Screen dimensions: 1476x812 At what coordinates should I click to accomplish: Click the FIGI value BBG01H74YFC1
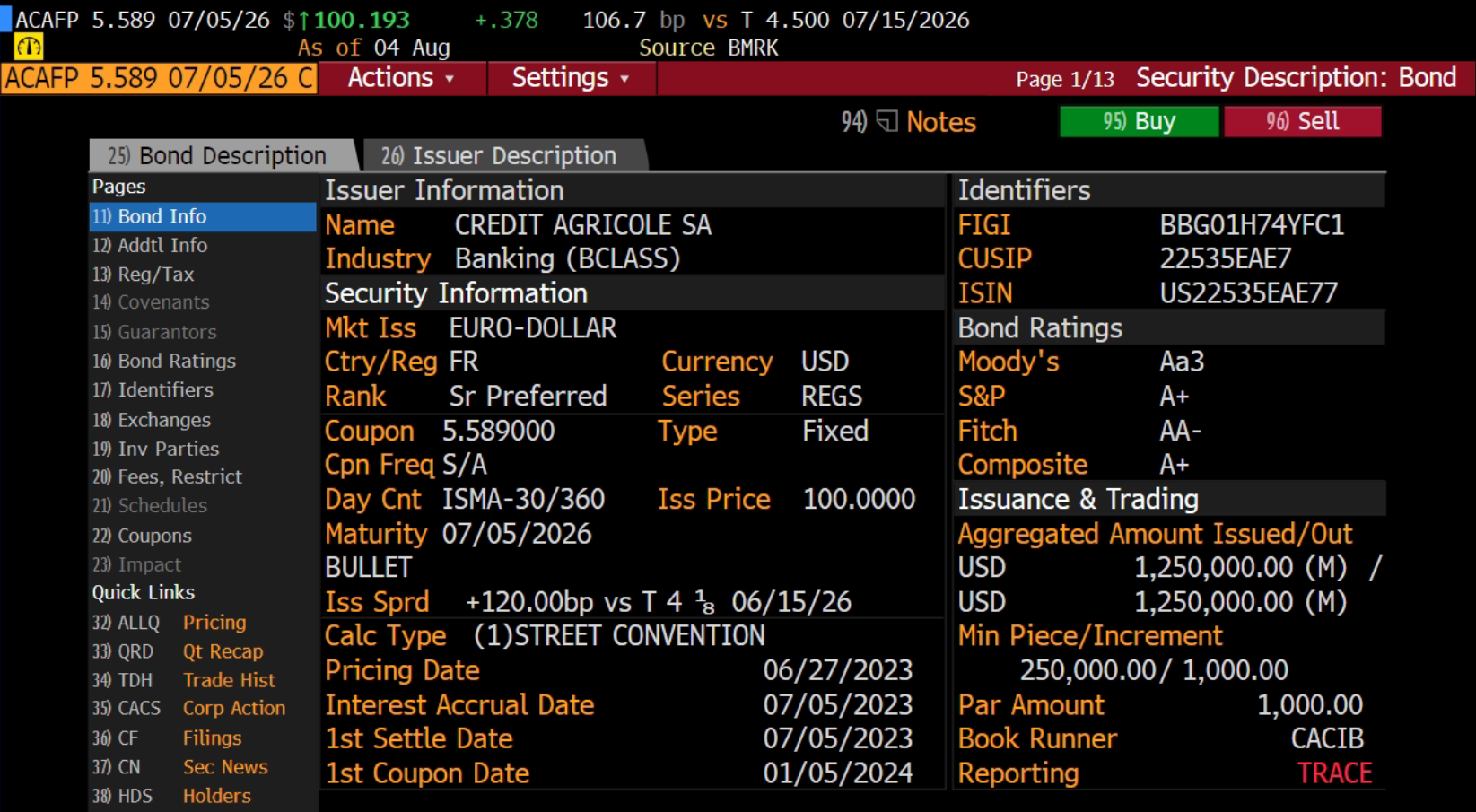point(1252,225)
